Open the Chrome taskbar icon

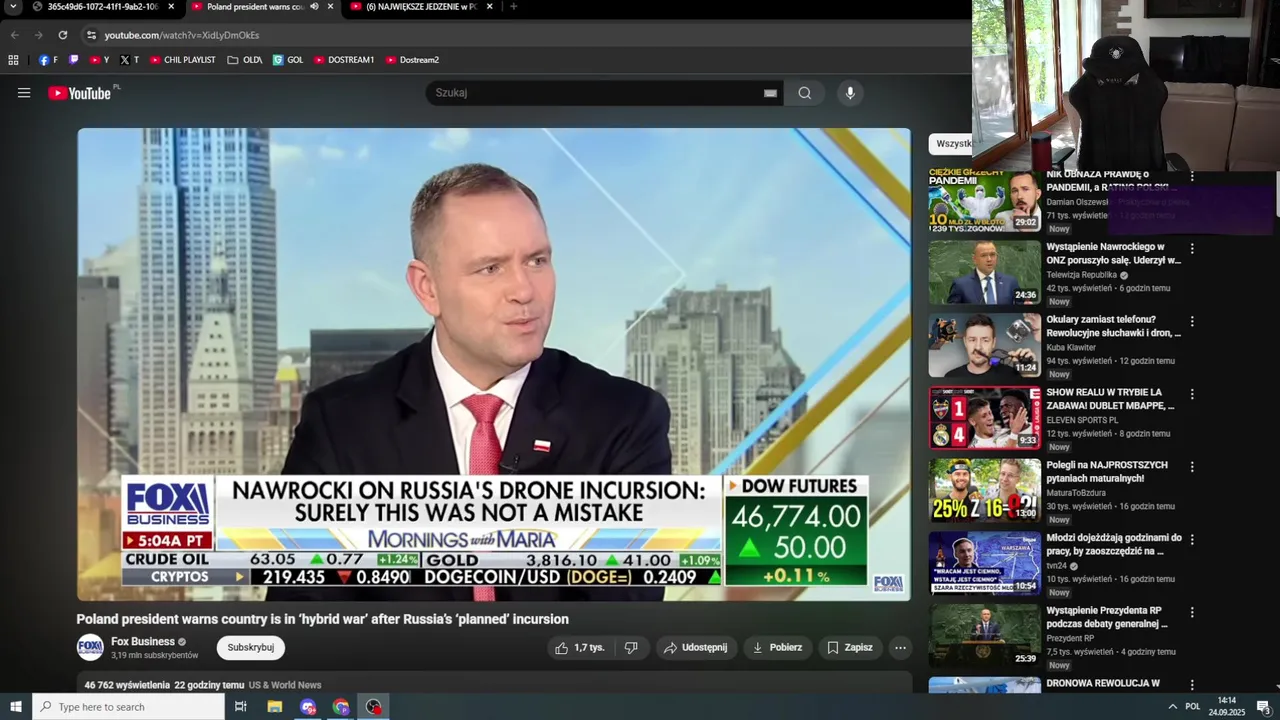coord(341,707)
